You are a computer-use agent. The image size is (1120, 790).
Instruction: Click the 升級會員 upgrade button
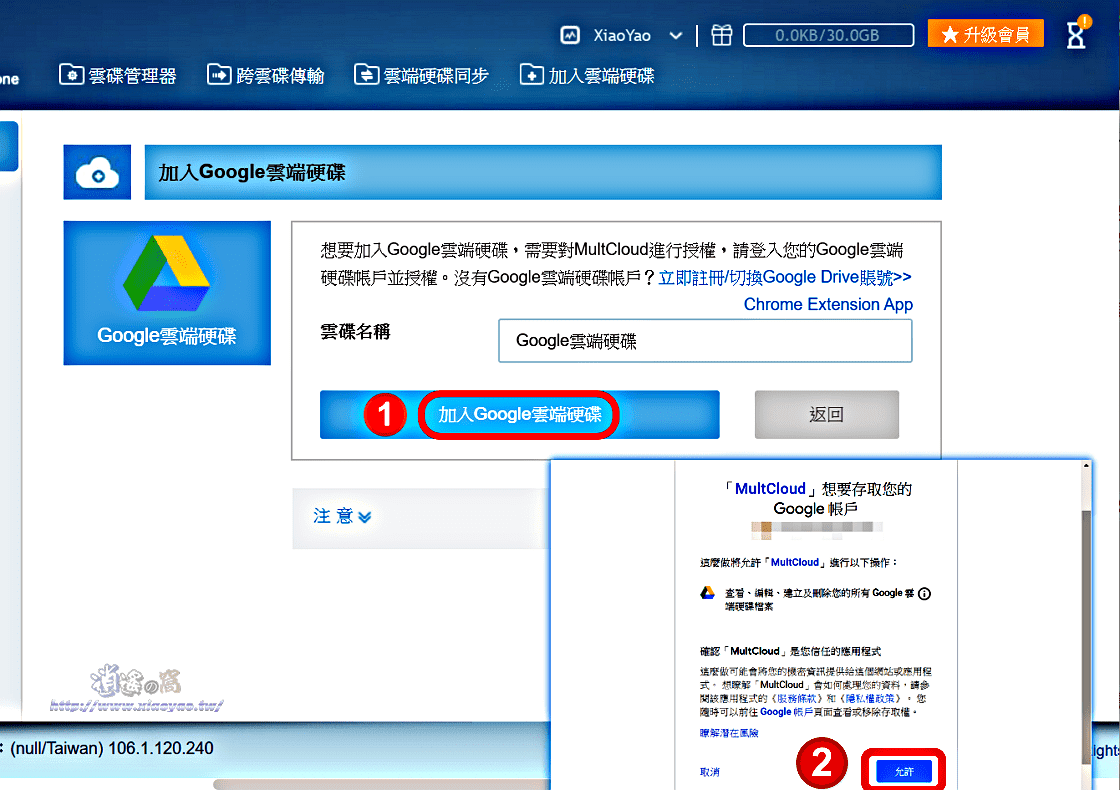point(985,34)
